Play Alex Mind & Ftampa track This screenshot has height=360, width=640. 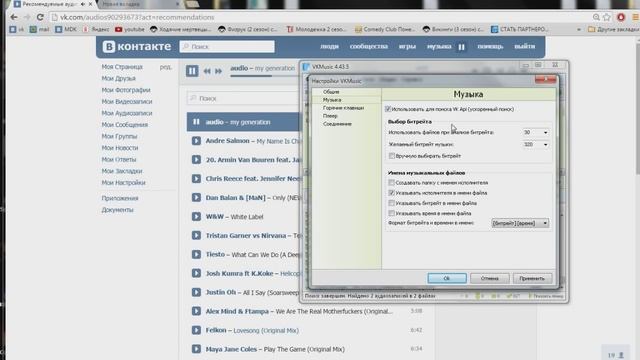coord(196,311)
